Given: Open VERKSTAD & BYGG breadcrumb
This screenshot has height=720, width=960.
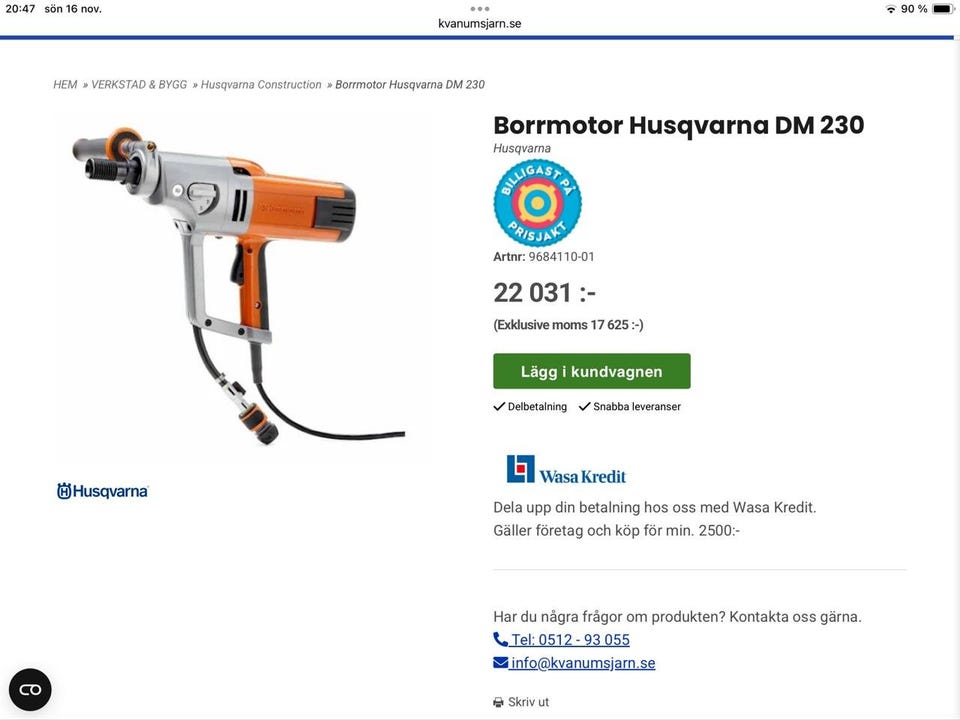Looking at the screenshot, I should (x=139, y=84).
